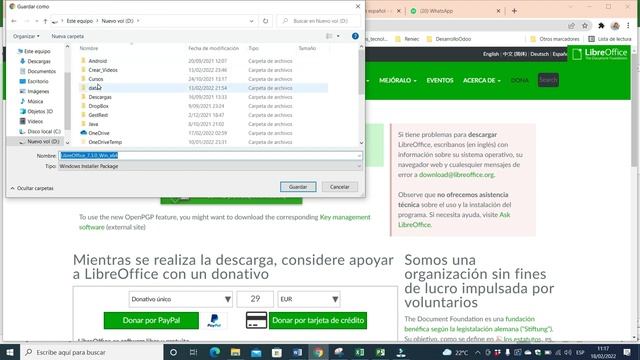Expand the MEJÓRALO menu
The image size is (640, 360).
398,80
